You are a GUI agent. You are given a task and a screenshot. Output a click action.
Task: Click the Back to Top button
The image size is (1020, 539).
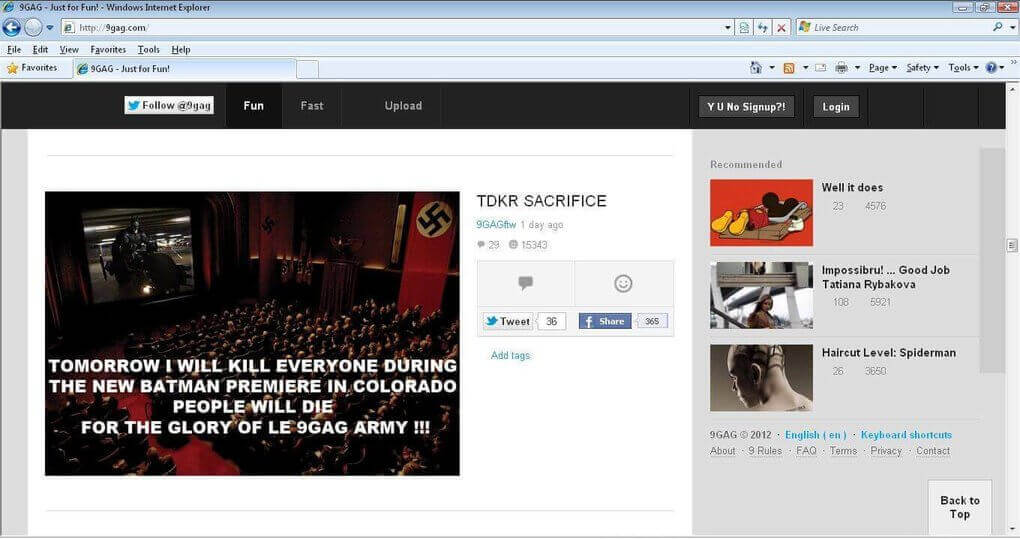960,507
